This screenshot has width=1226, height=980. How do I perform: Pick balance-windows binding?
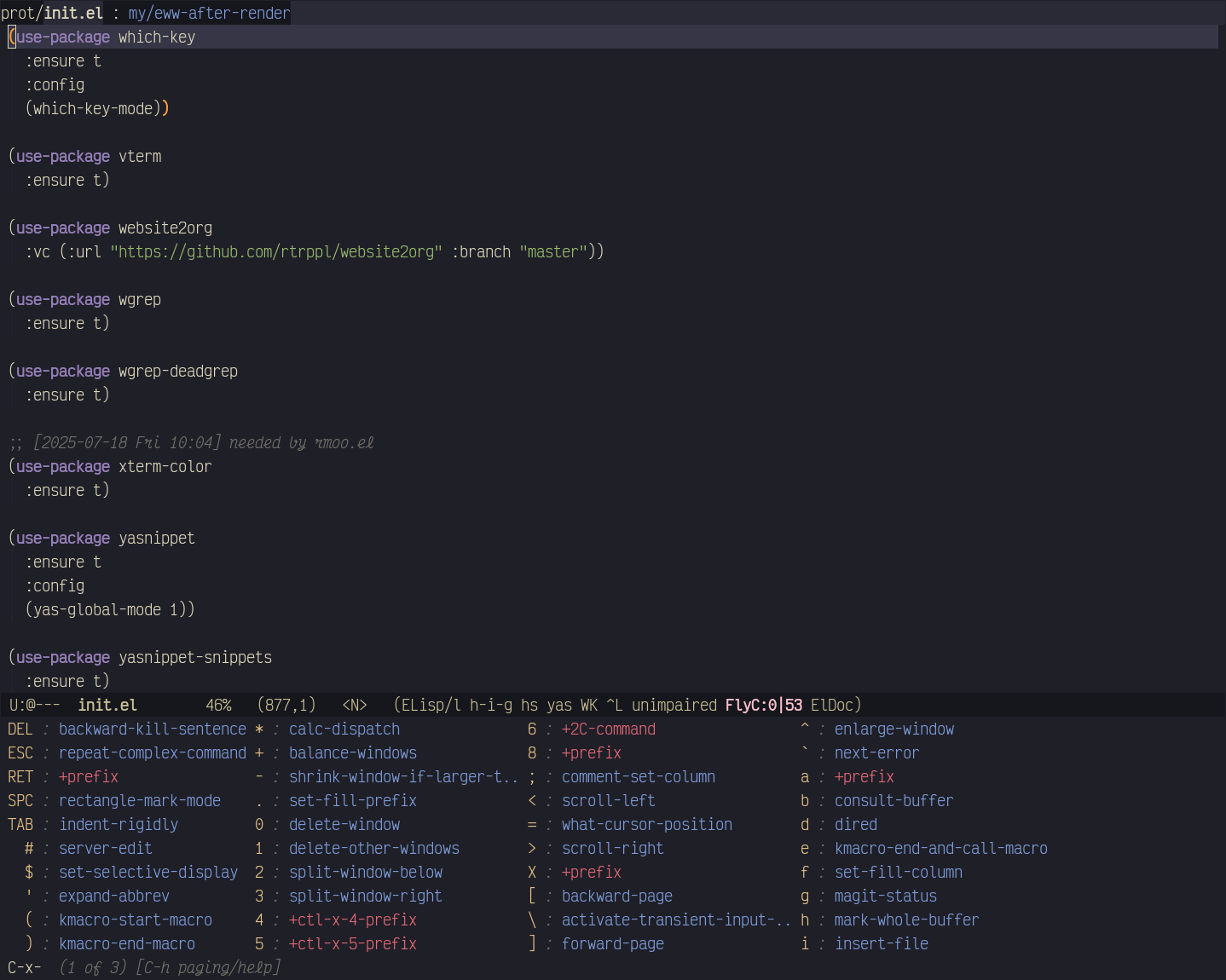pyautogui.click(x=353, y=752)
